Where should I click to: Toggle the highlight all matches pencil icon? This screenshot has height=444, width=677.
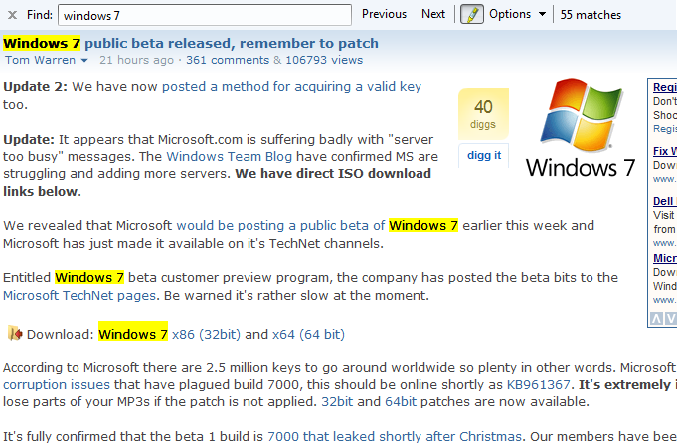click(471, 15)
